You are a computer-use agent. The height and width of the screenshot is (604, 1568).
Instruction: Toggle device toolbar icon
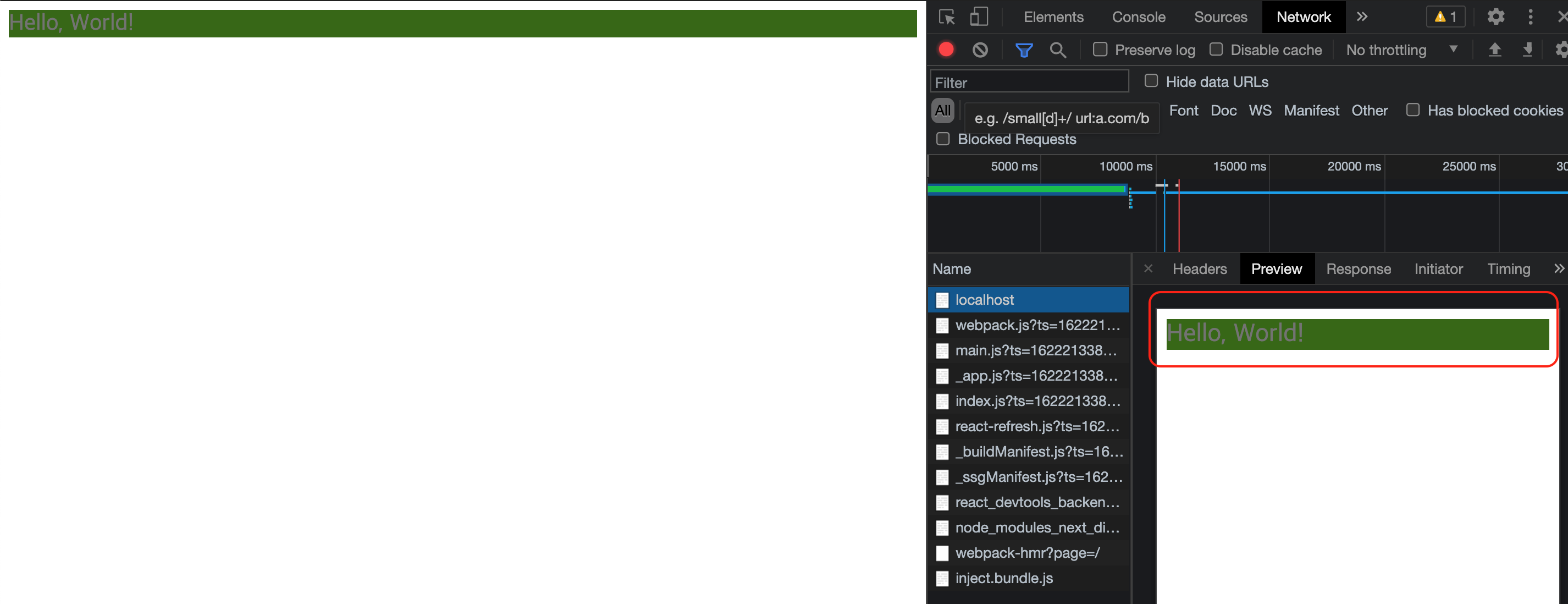coord(978,17)
